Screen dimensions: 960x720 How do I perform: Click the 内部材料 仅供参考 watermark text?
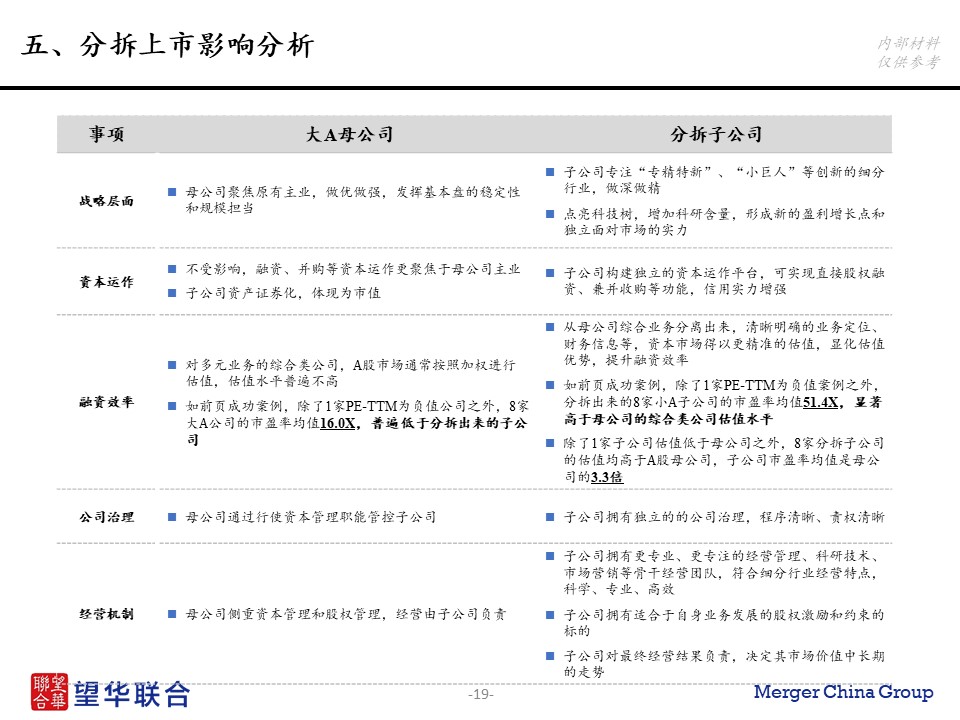click(x=907, y=52)
